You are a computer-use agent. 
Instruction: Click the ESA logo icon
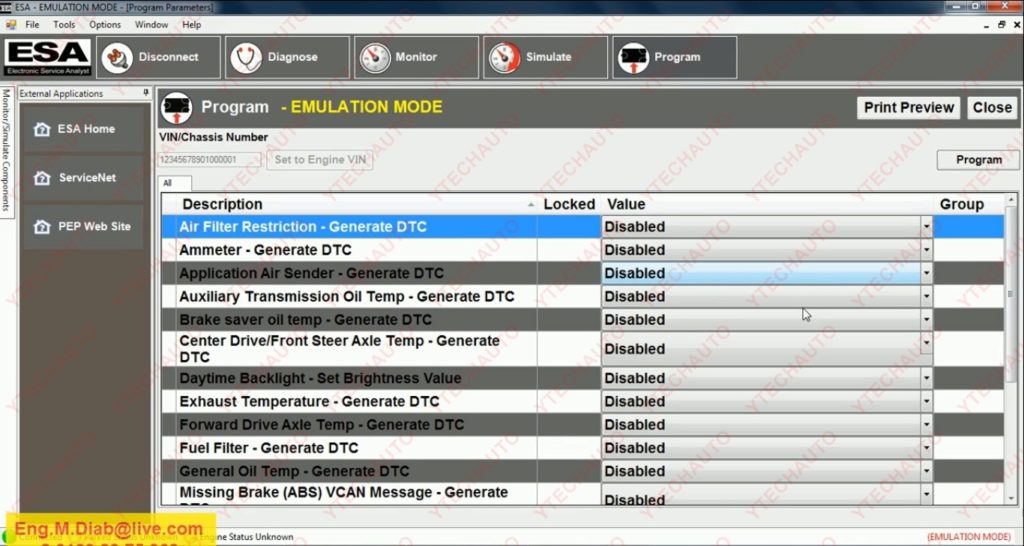tap(48, 57)
